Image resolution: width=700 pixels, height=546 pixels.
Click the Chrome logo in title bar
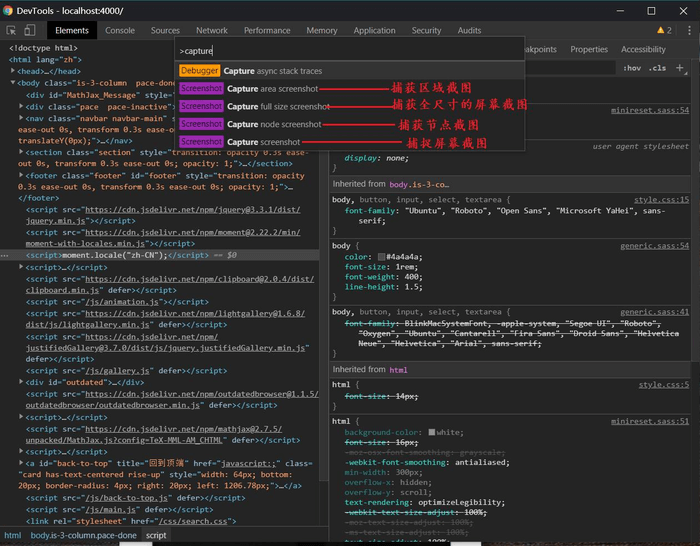coord(8,10)
